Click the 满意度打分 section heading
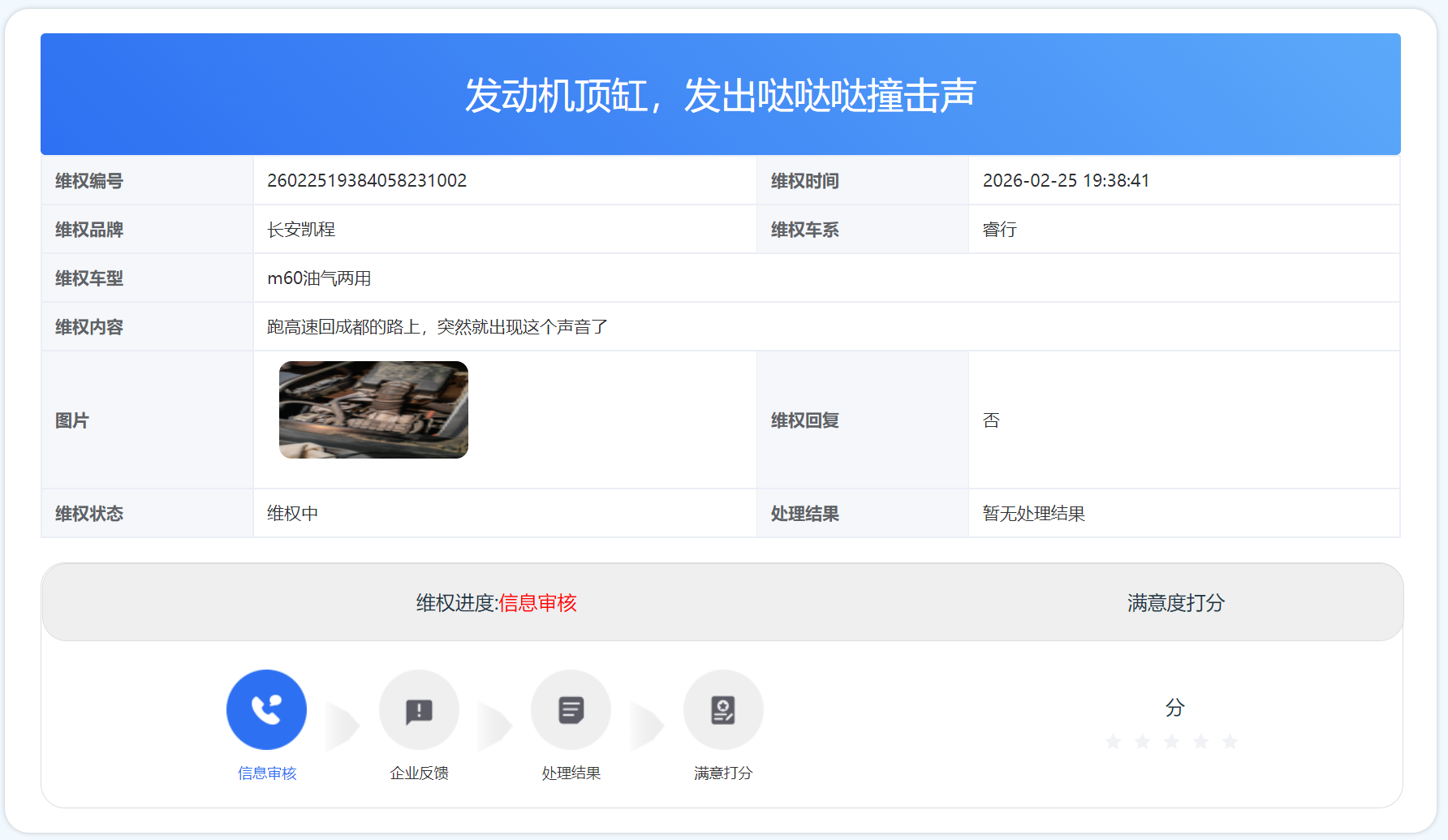1448x840 pixels. 1175,603
